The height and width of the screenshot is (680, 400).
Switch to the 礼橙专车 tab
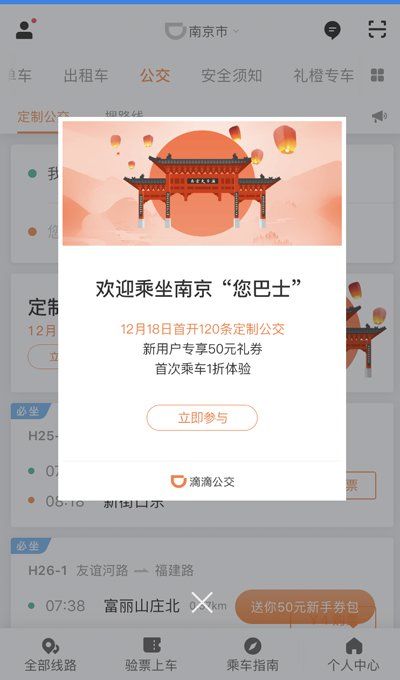point(324,75)
